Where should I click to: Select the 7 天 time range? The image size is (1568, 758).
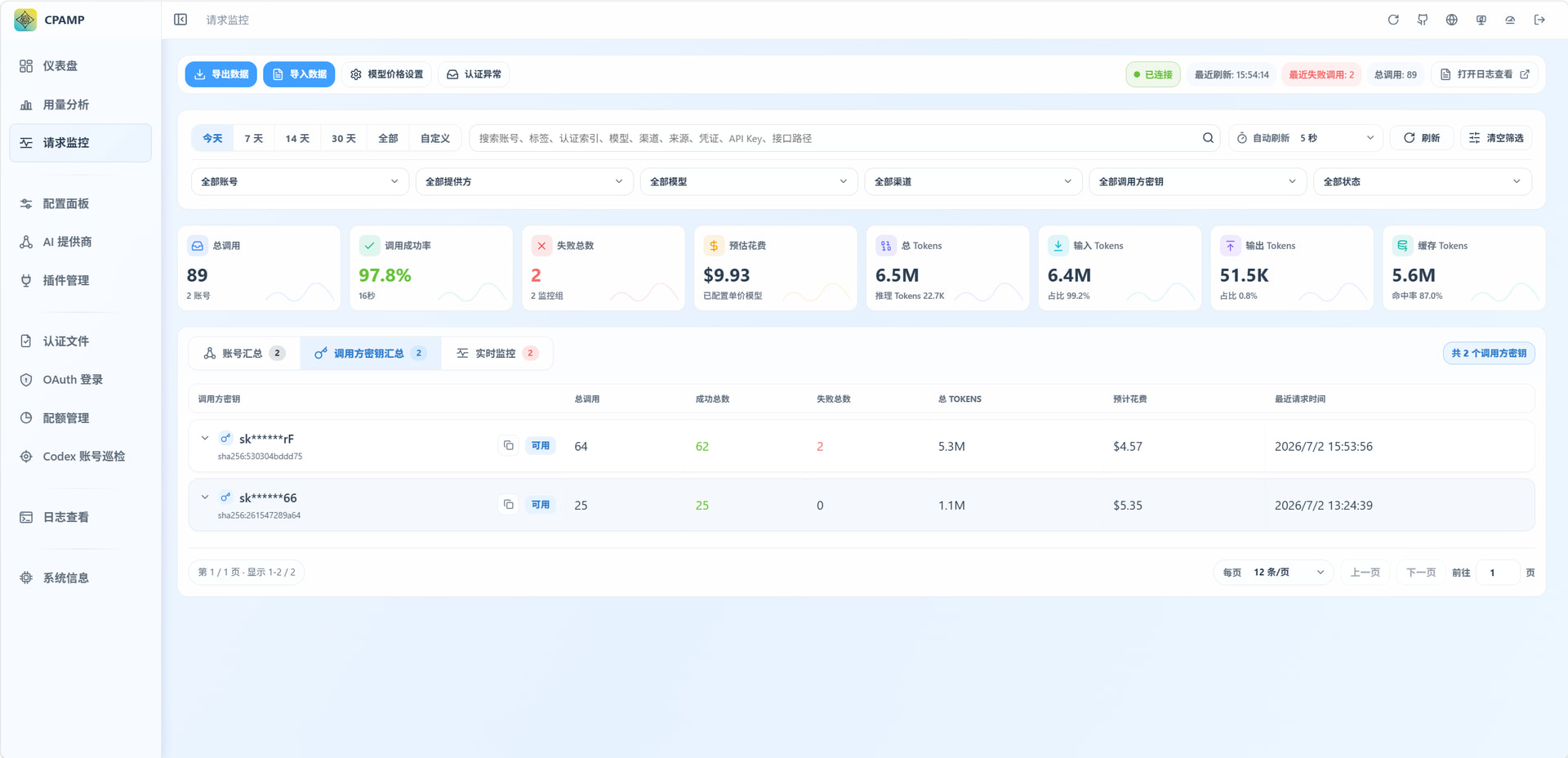tap(254, 138)
